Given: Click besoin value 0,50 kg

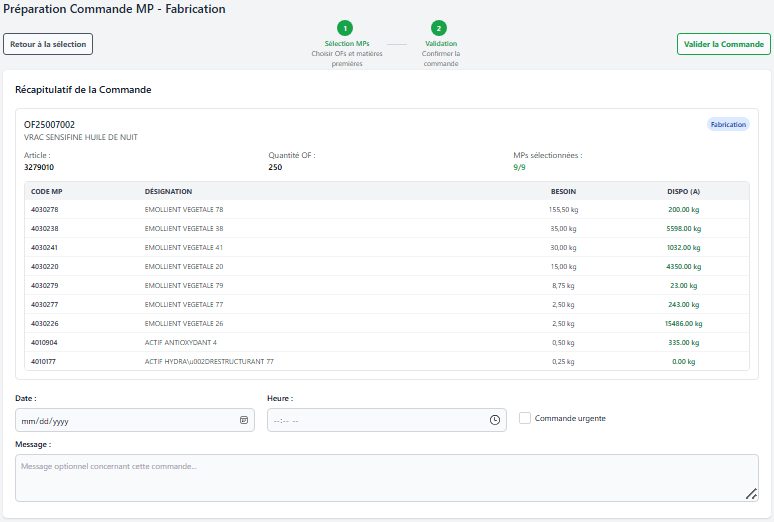Looking at the screenshot, I should [x=563, y=343].
